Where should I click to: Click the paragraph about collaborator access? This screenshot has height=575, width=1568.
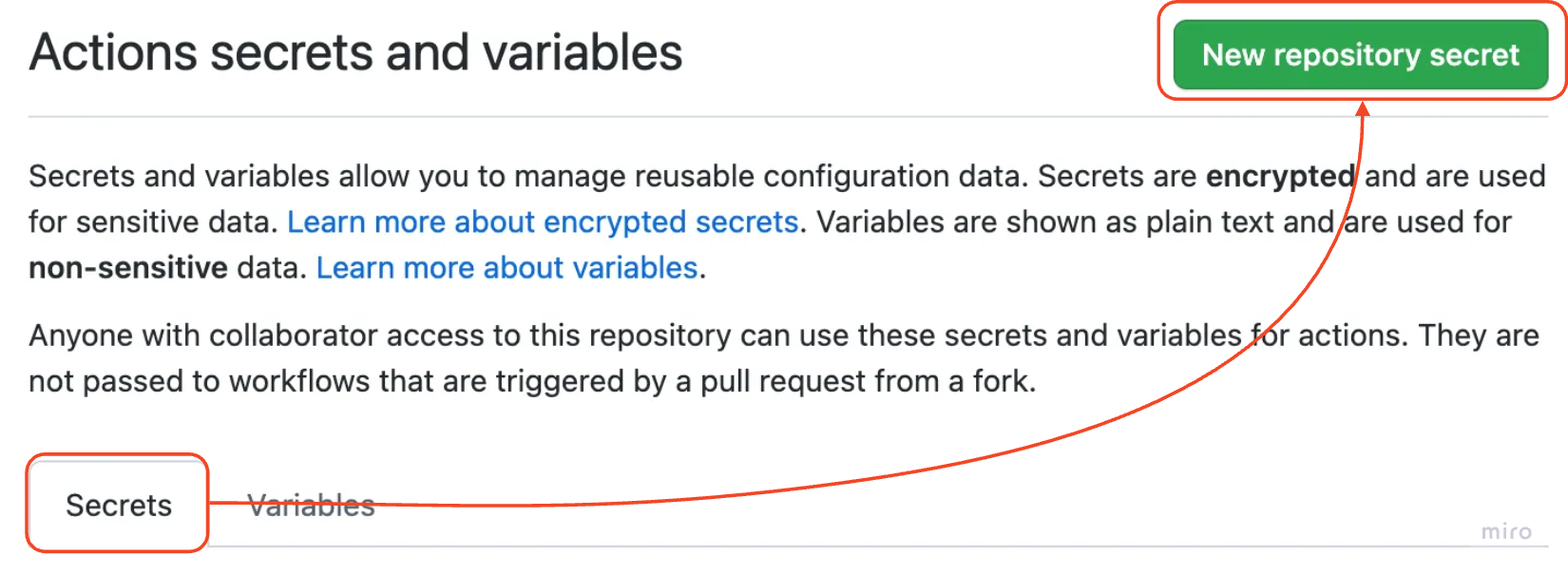784,357
